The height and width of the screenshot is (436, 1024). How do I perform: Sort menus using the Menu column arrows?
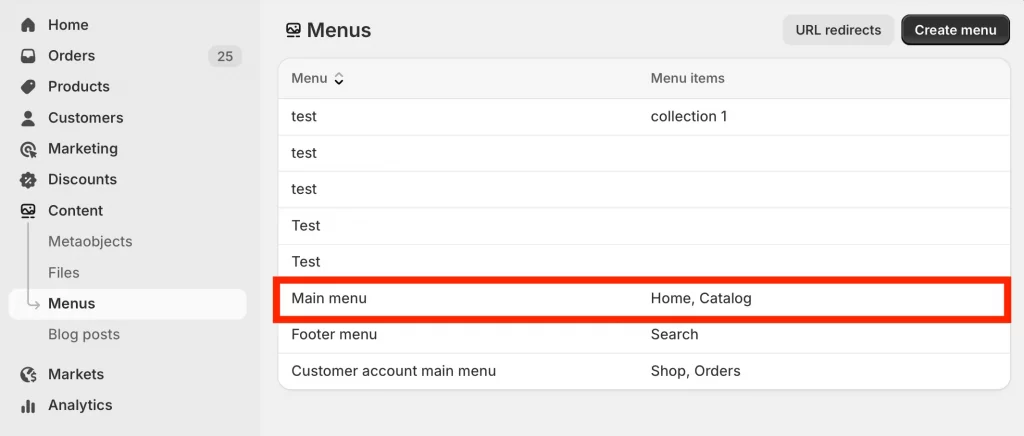tap(339, 79)
